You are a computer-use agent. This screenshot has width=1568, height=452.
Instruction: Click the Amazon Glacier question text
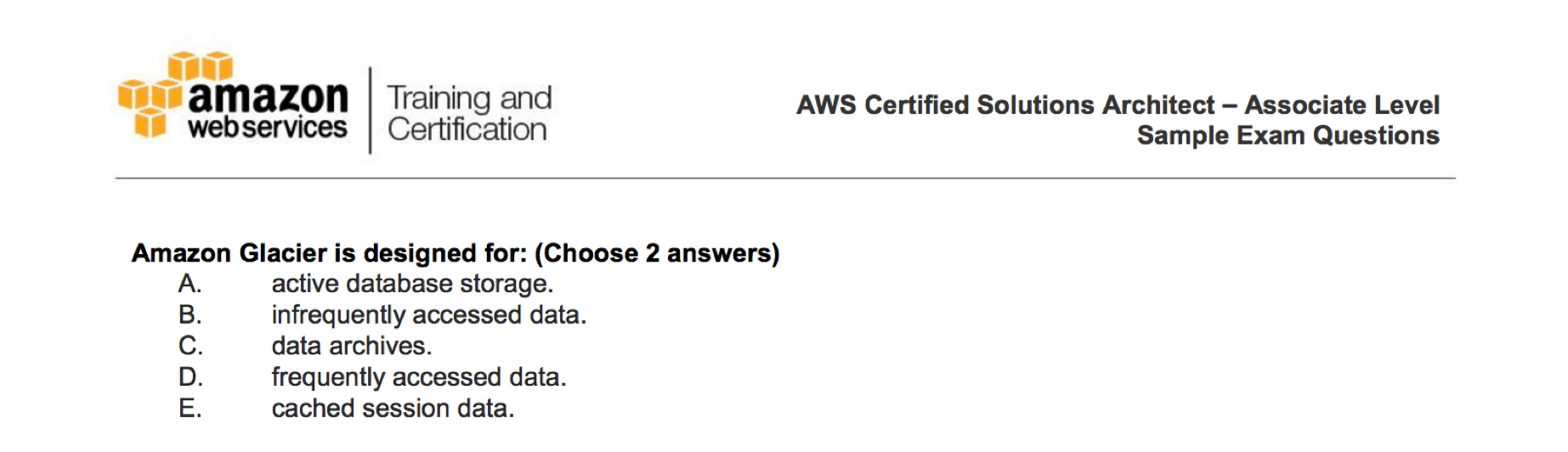point(456,253)
